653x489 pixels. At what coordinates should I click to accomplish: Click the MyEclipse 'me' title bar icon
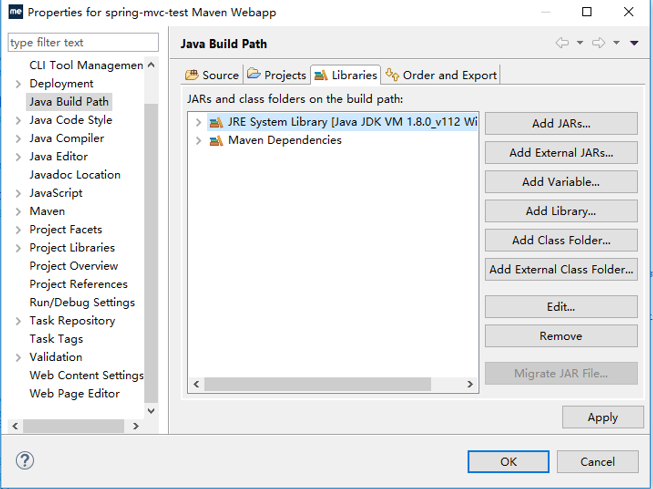point(15,12)
